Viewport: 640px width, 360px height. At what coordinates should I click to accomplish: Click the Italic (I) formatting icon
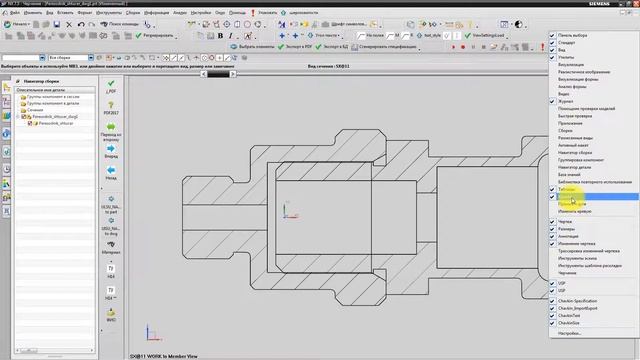pos(231,36)
